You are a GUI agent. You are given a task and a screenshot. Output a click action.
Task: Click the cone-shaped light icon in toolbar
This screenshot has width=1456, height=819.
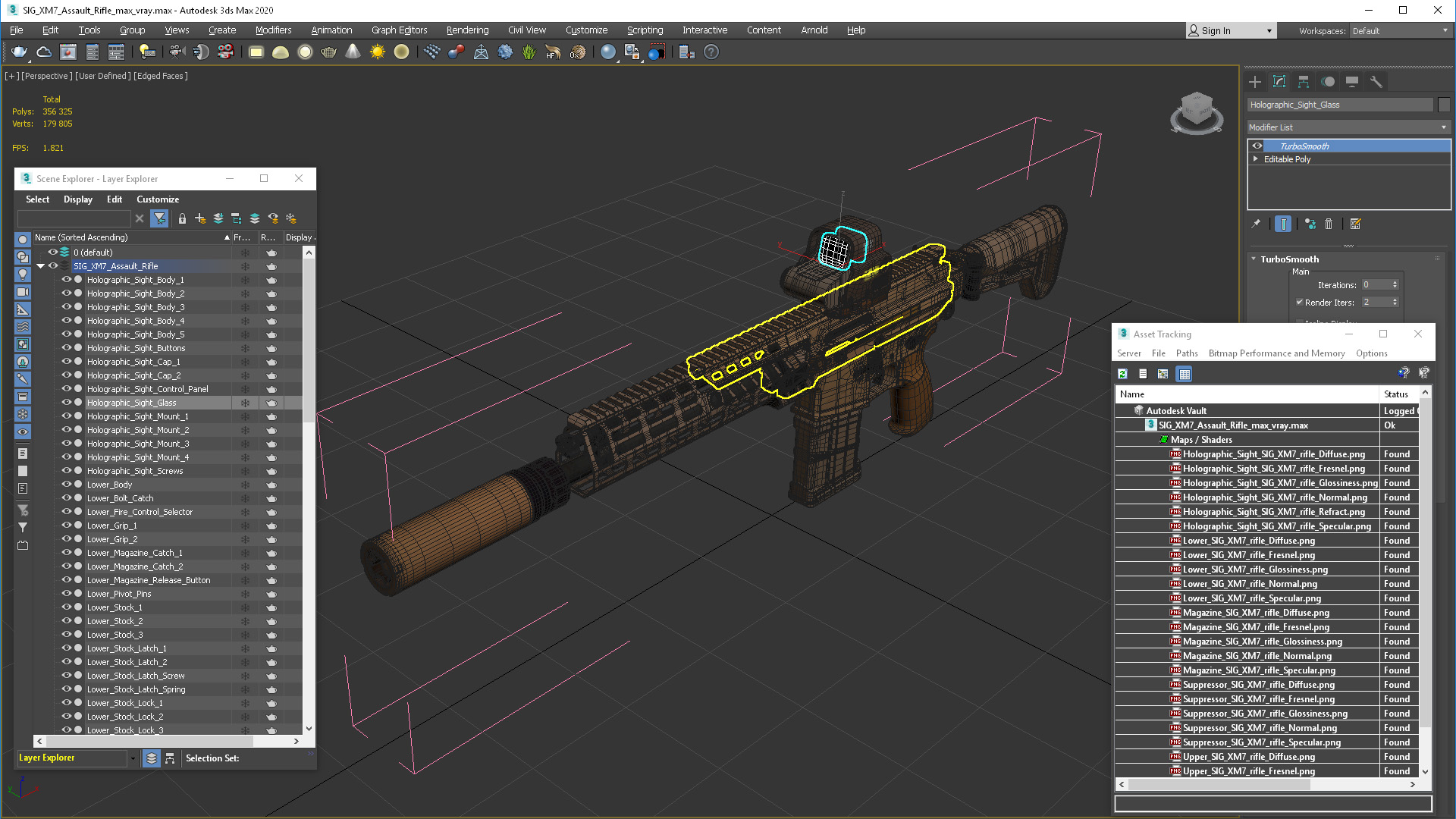click(353, 52)
